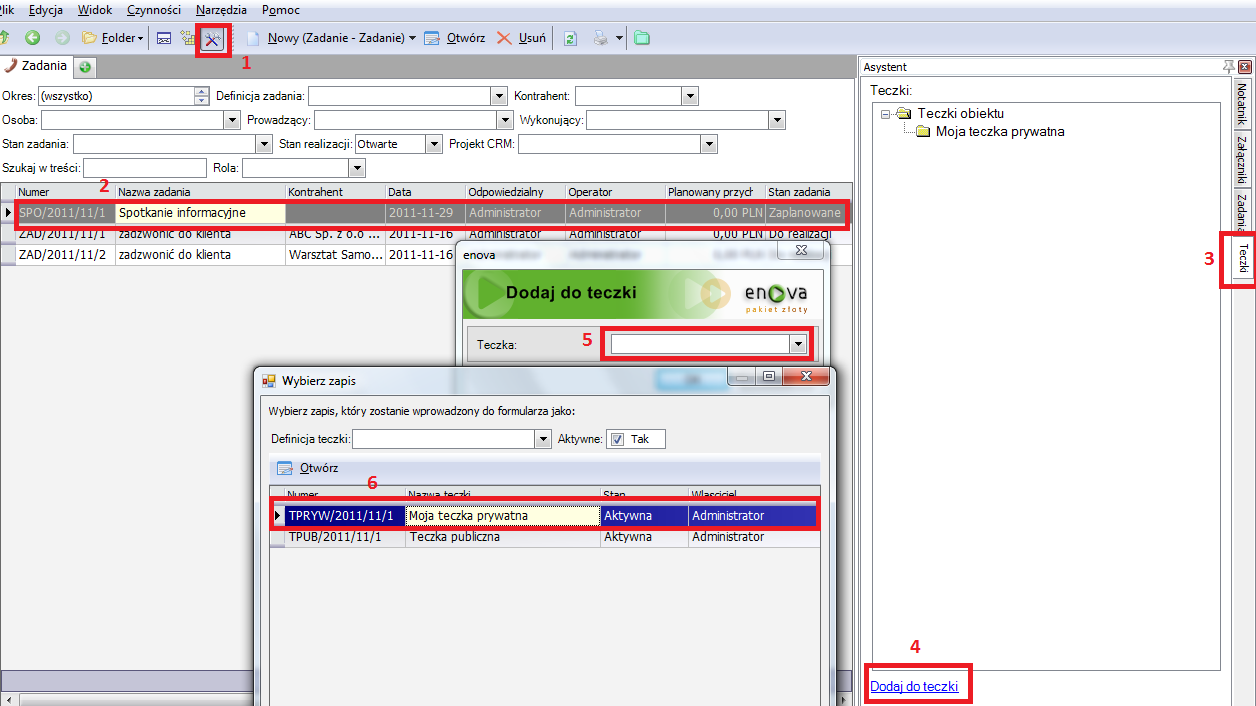Click the green folder icon in toolbar
Screen dimensions: 1256x706
[641, 38]
